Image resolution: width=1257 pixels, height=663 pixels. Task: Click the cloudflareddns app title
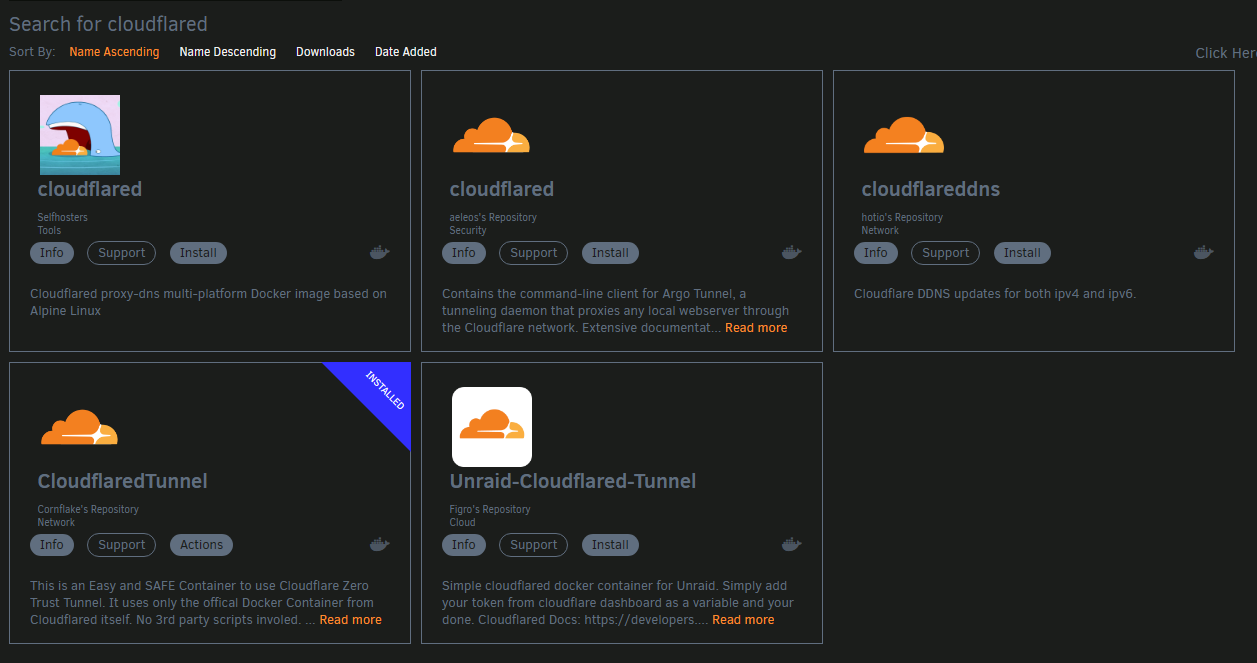point(931,189)
